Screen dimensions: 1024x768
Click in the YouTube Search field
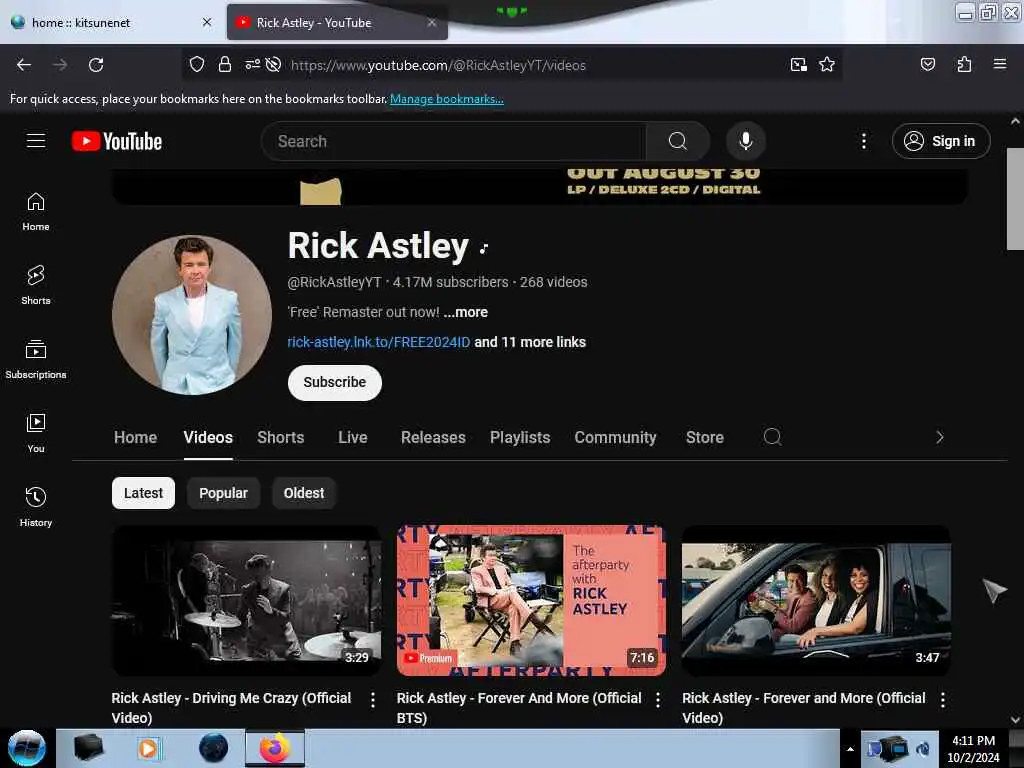[454, 141]
